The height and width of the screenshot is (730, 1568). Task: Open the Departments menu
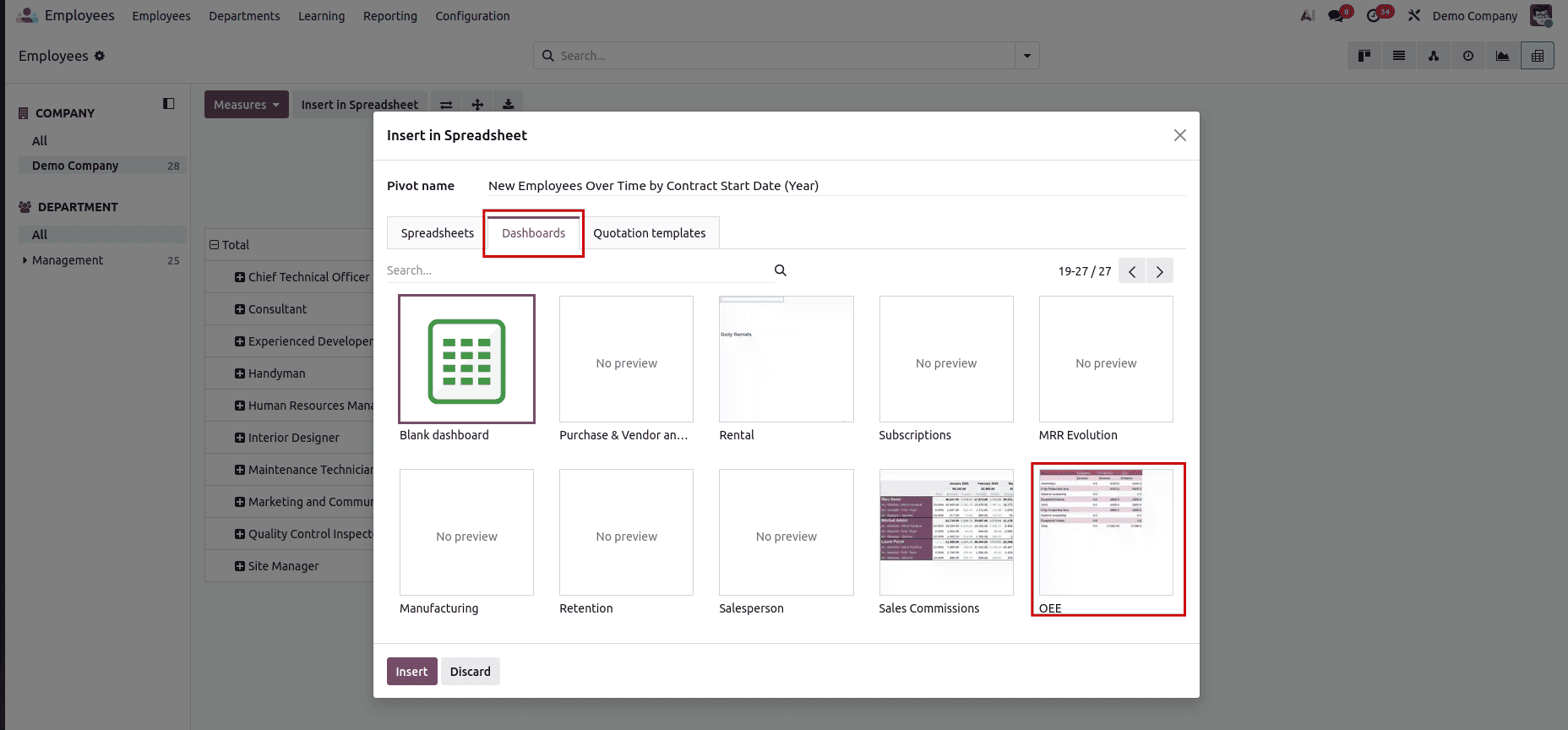[x=244, y=16]
